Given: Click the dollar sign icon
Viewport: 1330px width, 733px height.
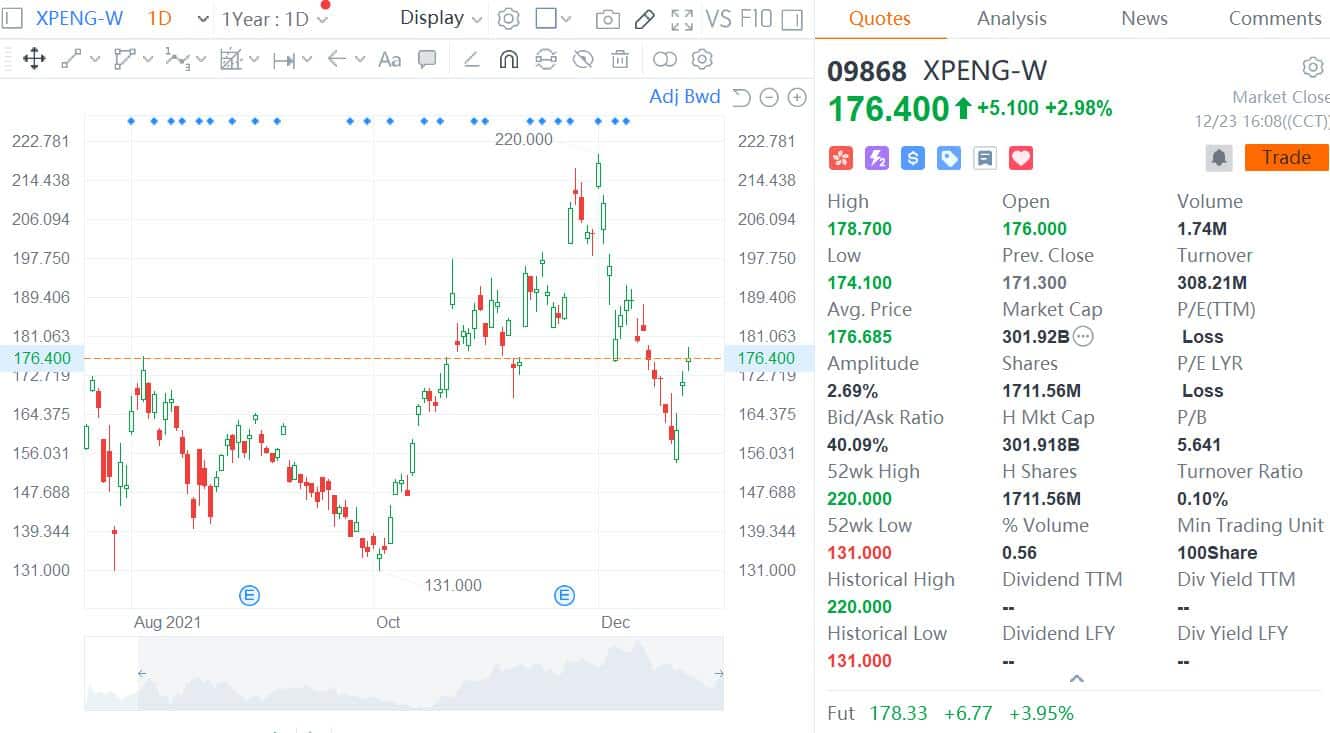Looking at the screenshot, I should [x=912, y=157].
